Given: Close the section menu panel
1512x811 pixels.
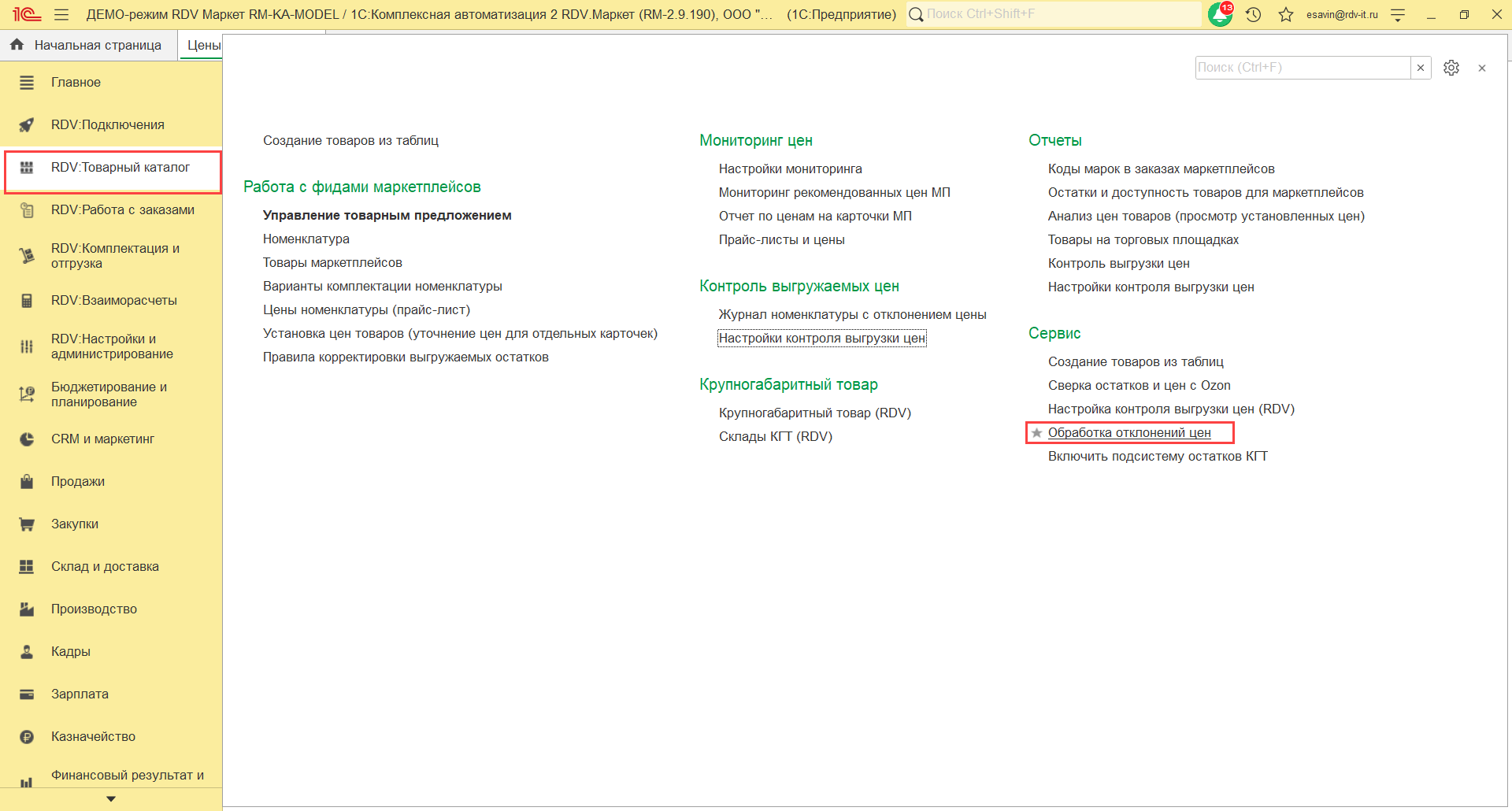Looking at the screenshot, I should 1482,68.
